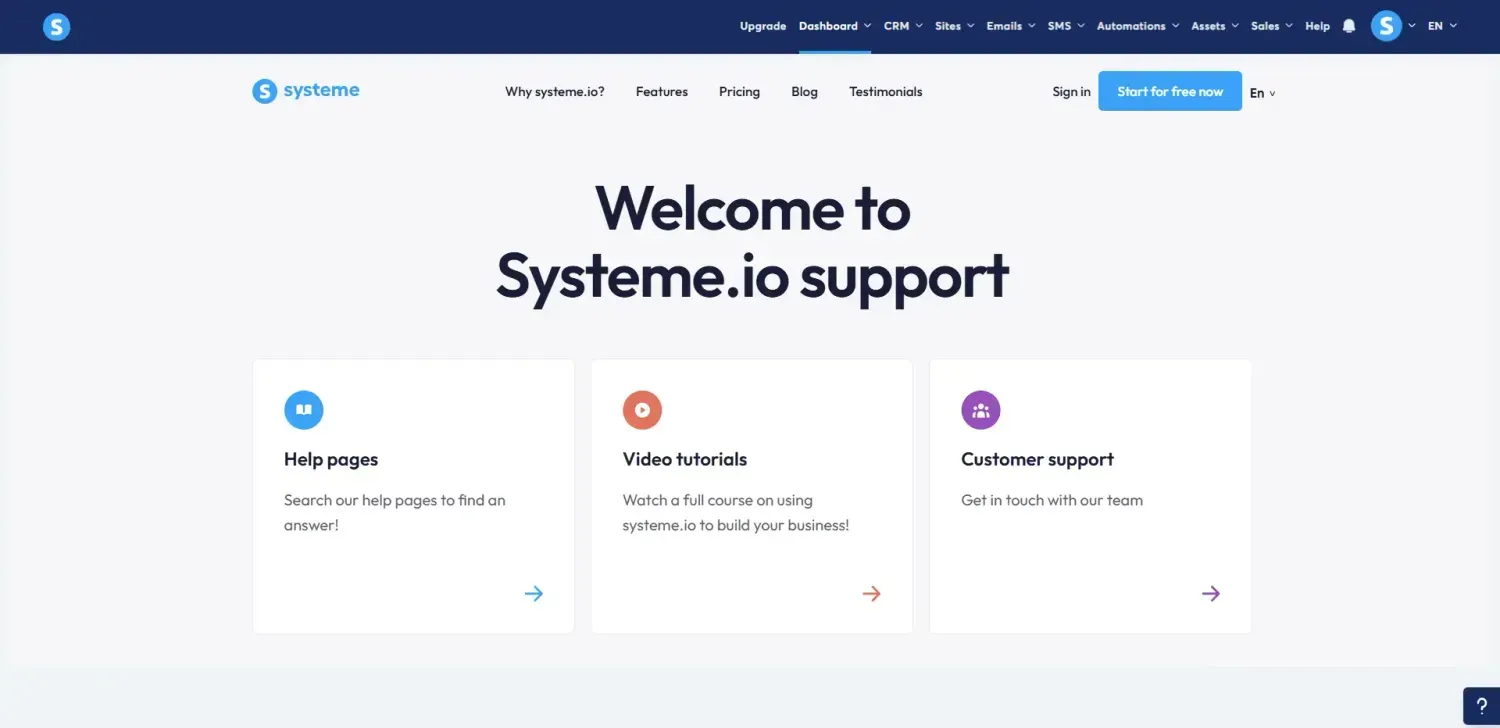
Task: Open the En language selector in the site header
Action: (1263, 93)
